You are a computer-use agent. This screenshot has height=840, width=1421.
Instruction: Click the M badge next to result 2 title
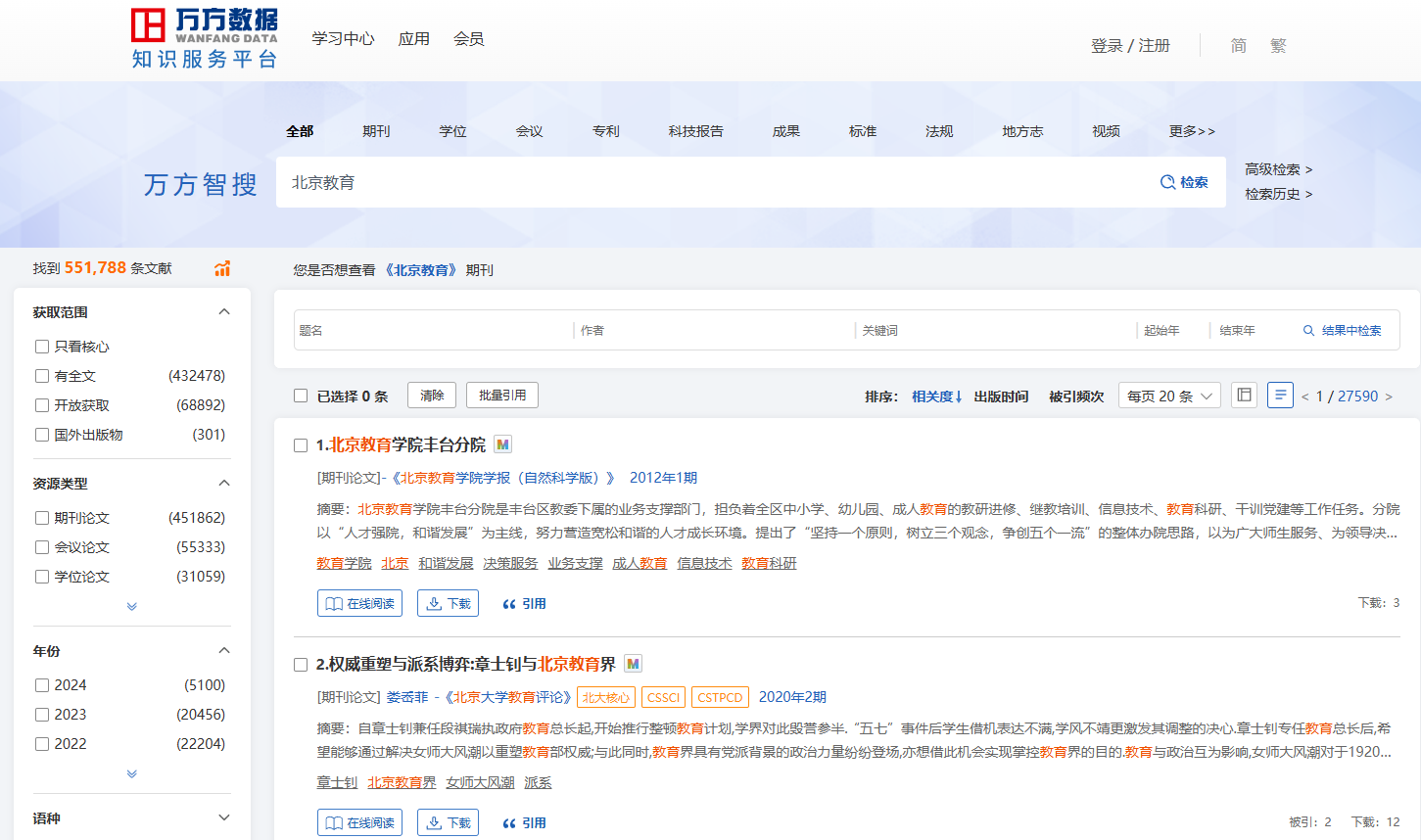(x=633, y=664)
